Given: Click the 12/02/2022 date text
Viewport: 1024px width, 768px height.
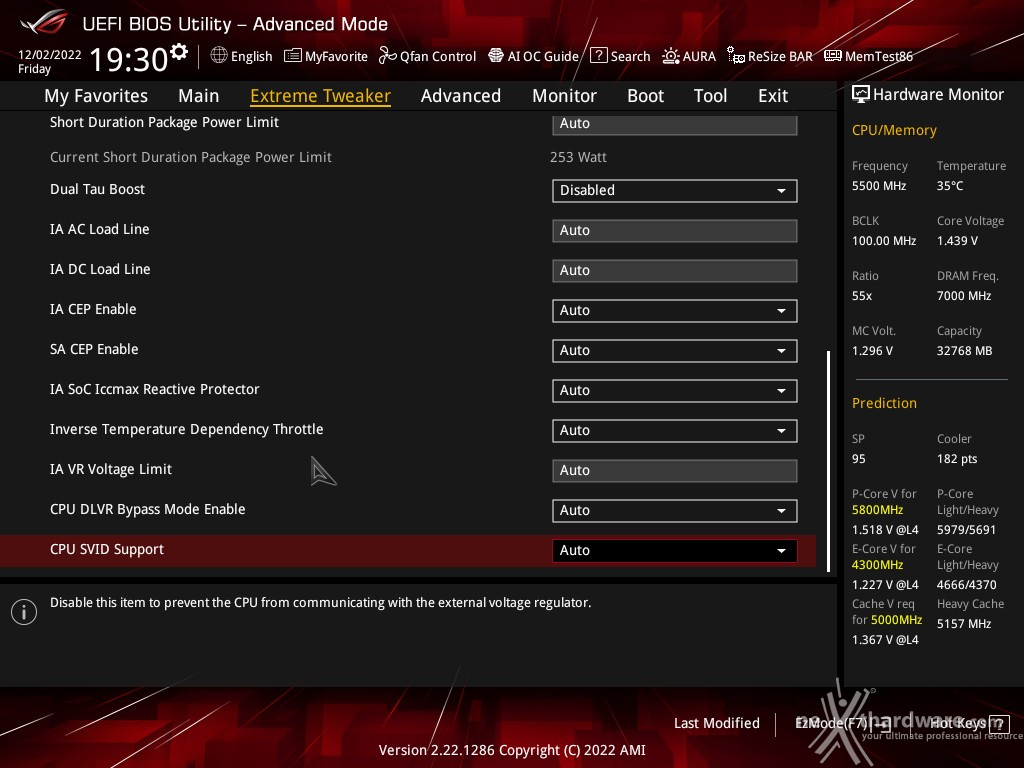Looking at the screenshot, I should (x=50, y=55).
